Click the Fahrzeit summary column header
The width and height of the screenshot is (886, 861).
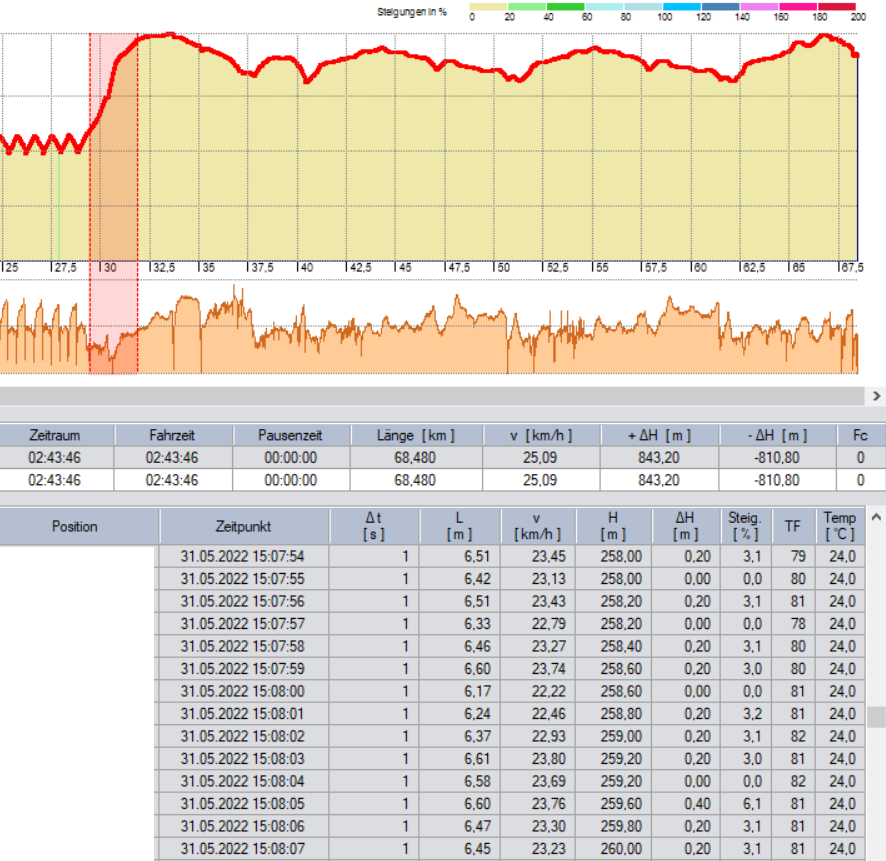click(x=173, y=436)
